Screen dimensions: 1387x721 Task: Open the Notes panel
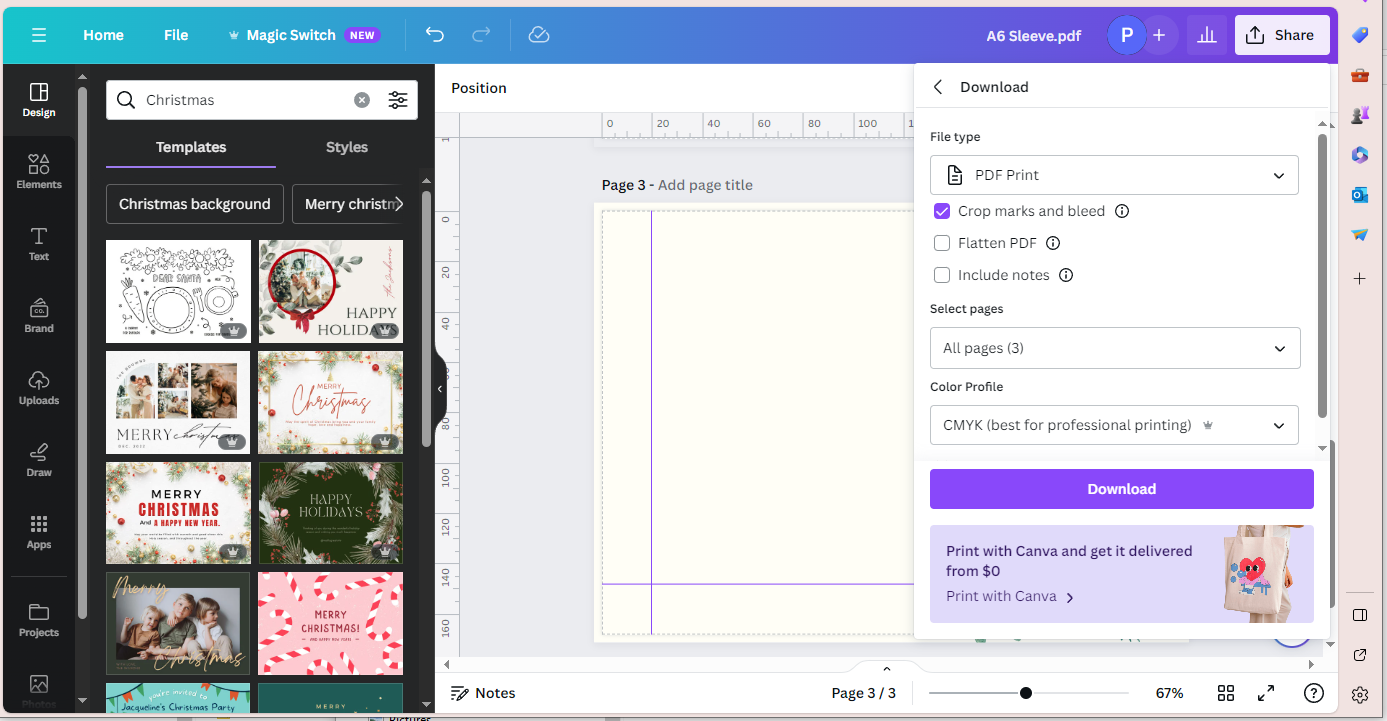point(484,693)
